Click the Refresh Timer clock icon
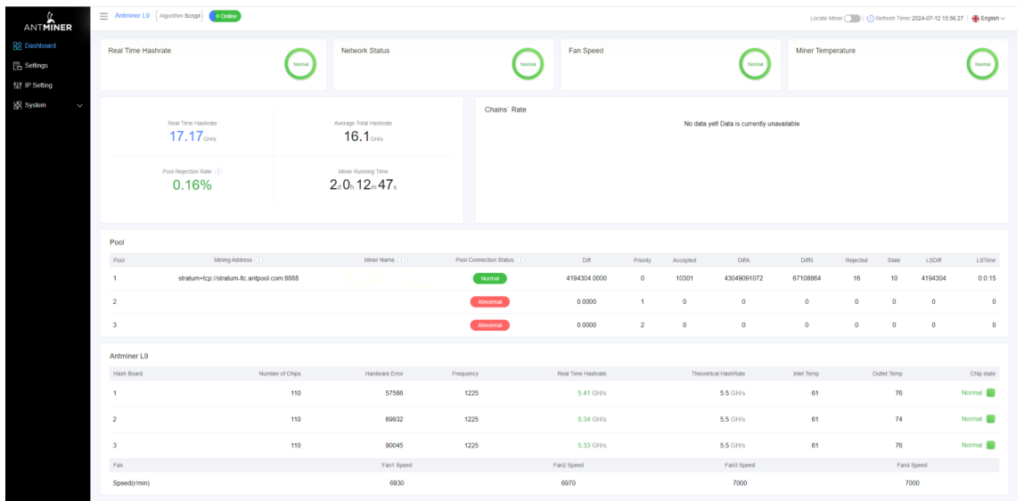Screen dimensions: 1024x501 click(x=871, y=18)
